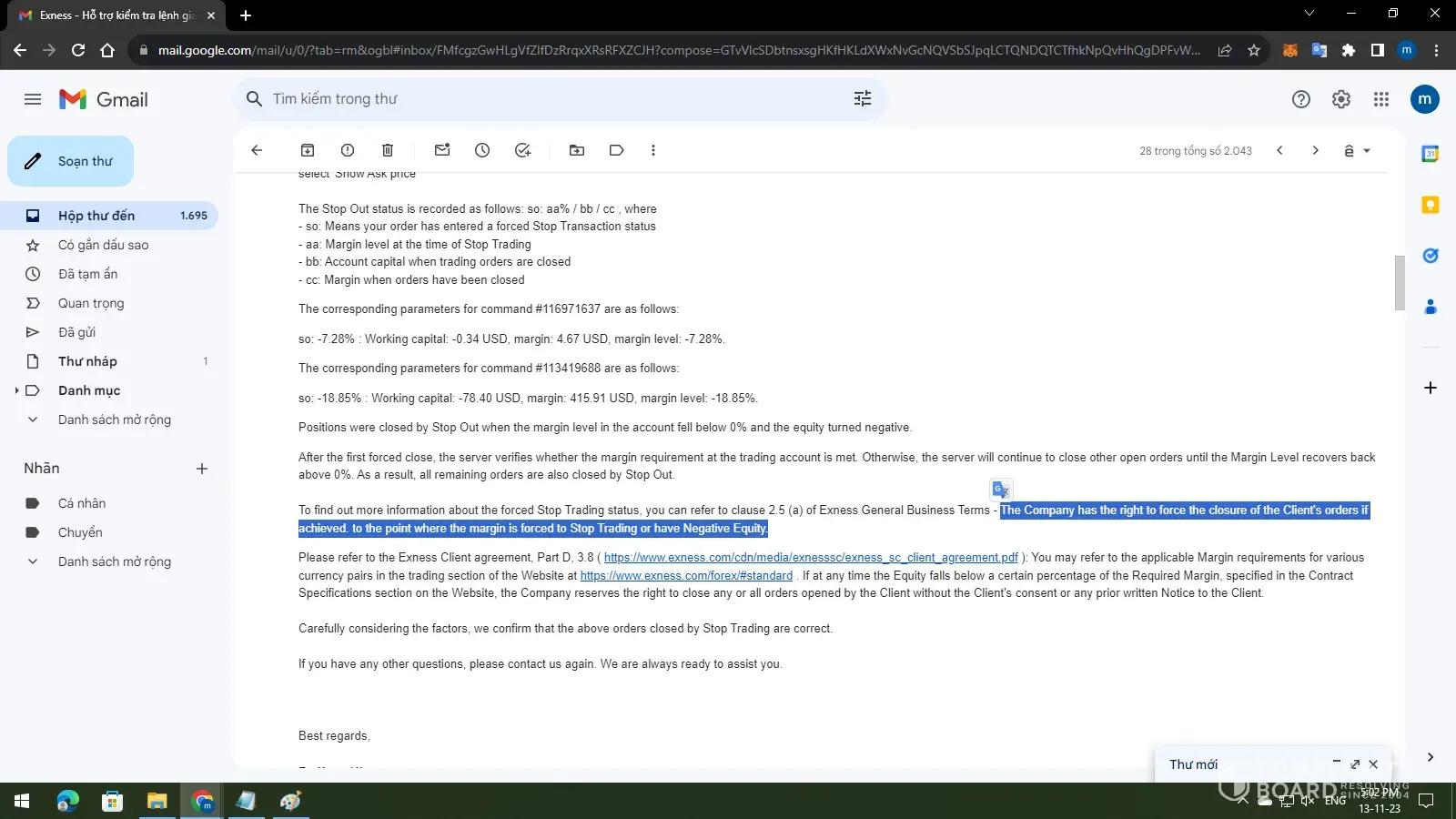Snooze the email with the clock icon
Screen dimensions: 1456x819
[x=482, y=150]
